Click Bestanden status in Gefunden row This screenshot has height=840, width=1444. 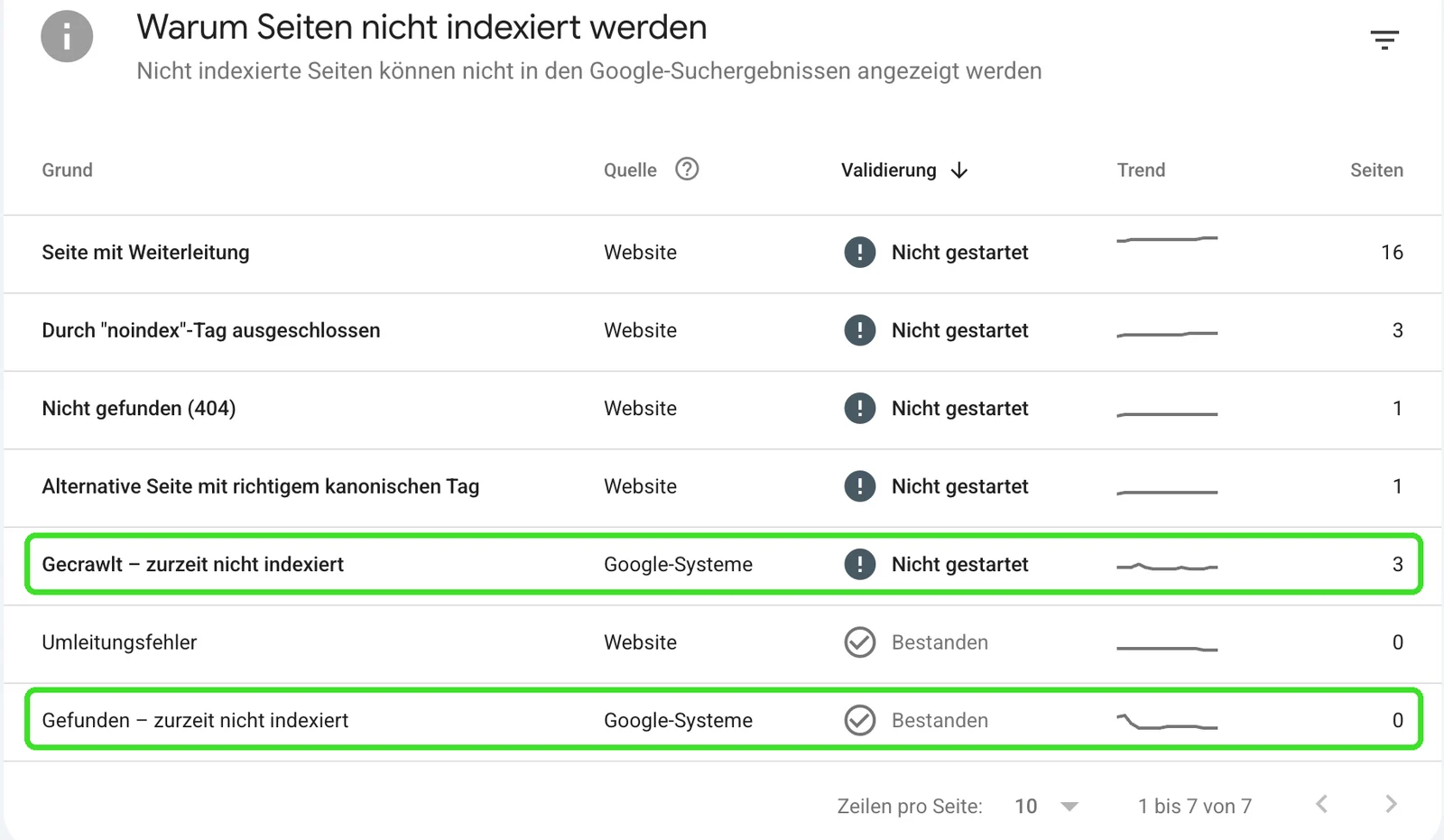940,720
